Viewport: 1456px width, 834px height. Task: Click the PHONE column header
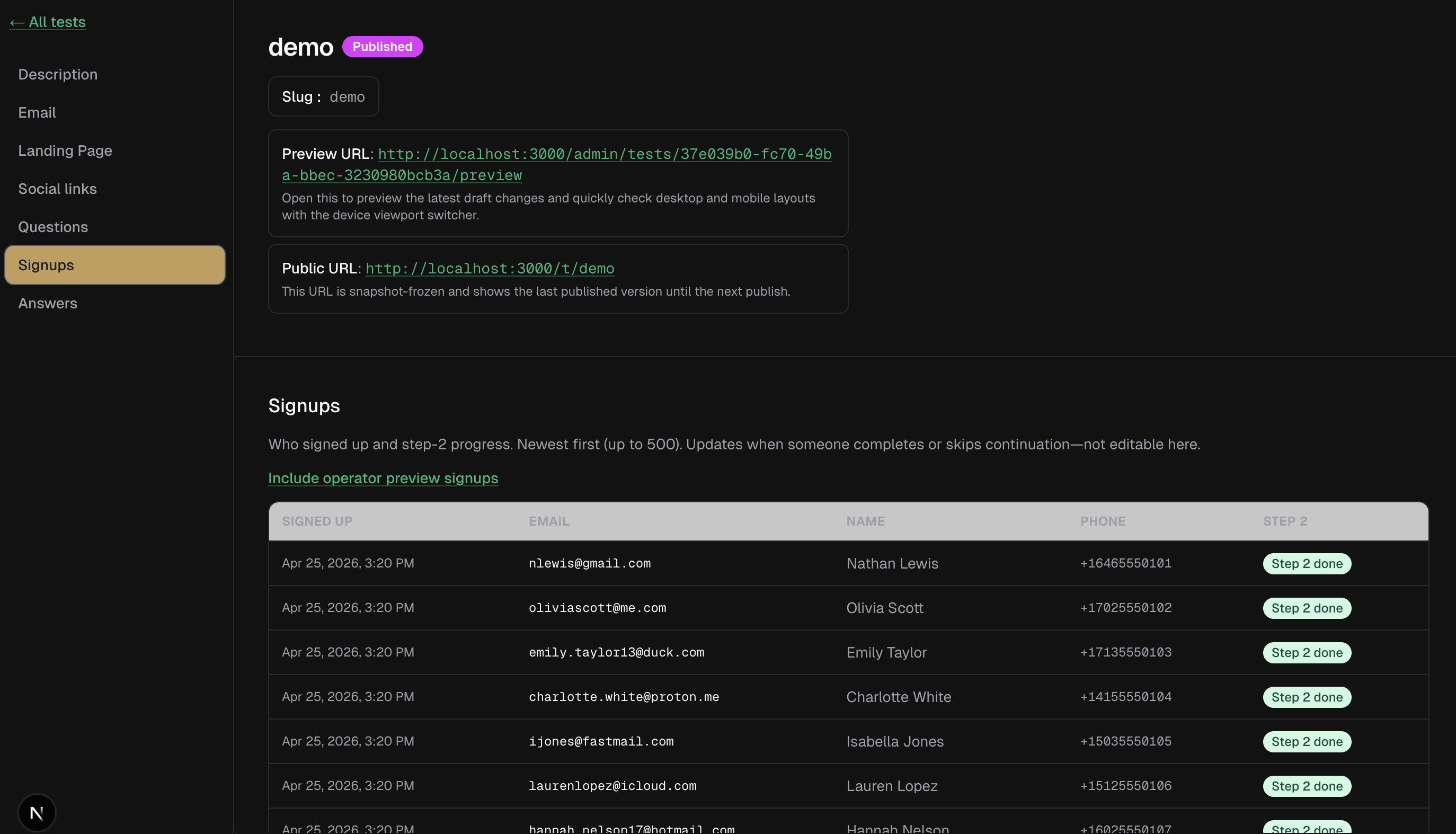click(x=1103, y=521)
